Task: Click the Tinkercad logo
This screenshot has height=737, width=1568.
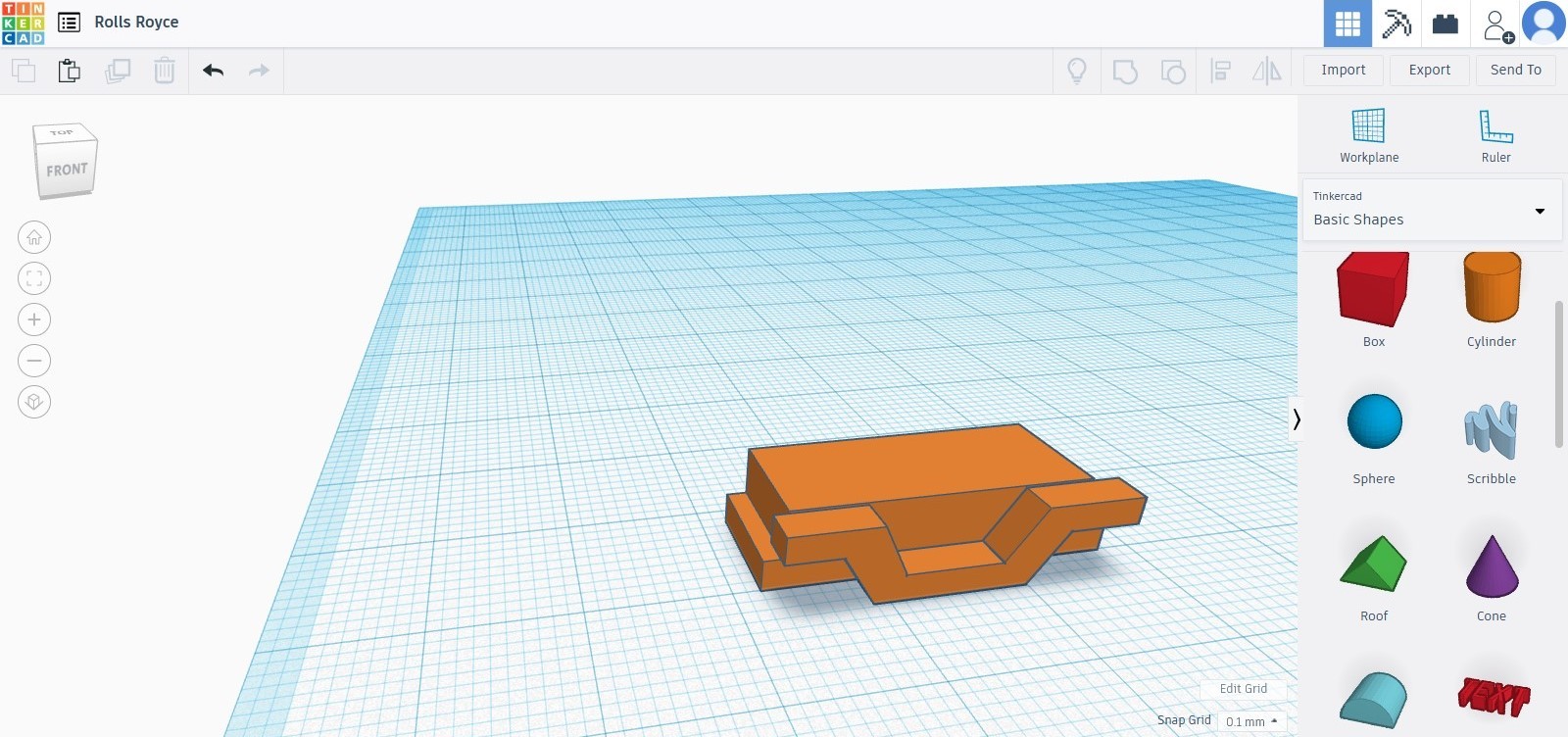Action: 24,24
